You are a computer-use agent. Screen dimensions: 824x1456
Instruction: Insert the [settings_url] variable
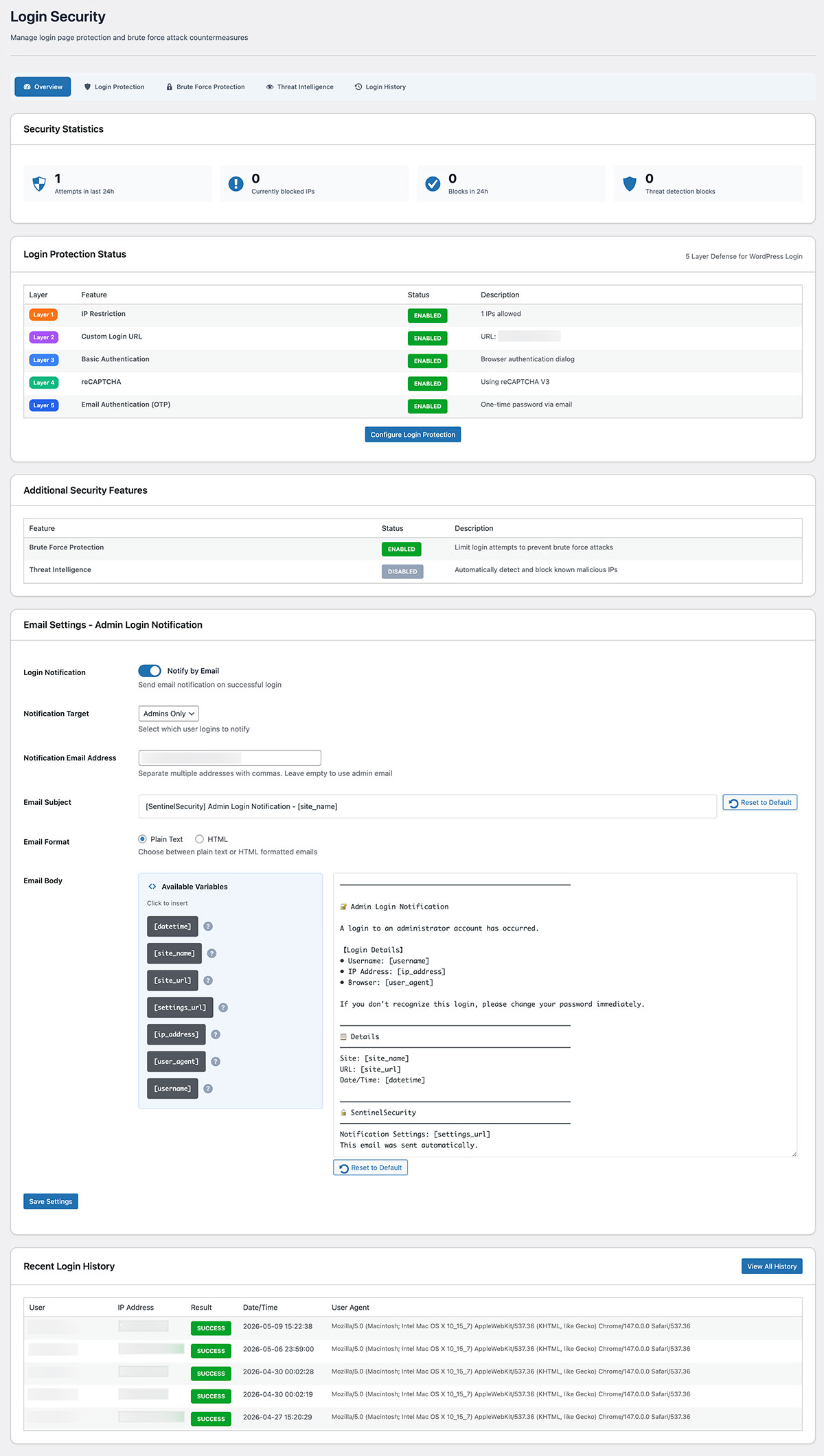(x=180, y=1008)
